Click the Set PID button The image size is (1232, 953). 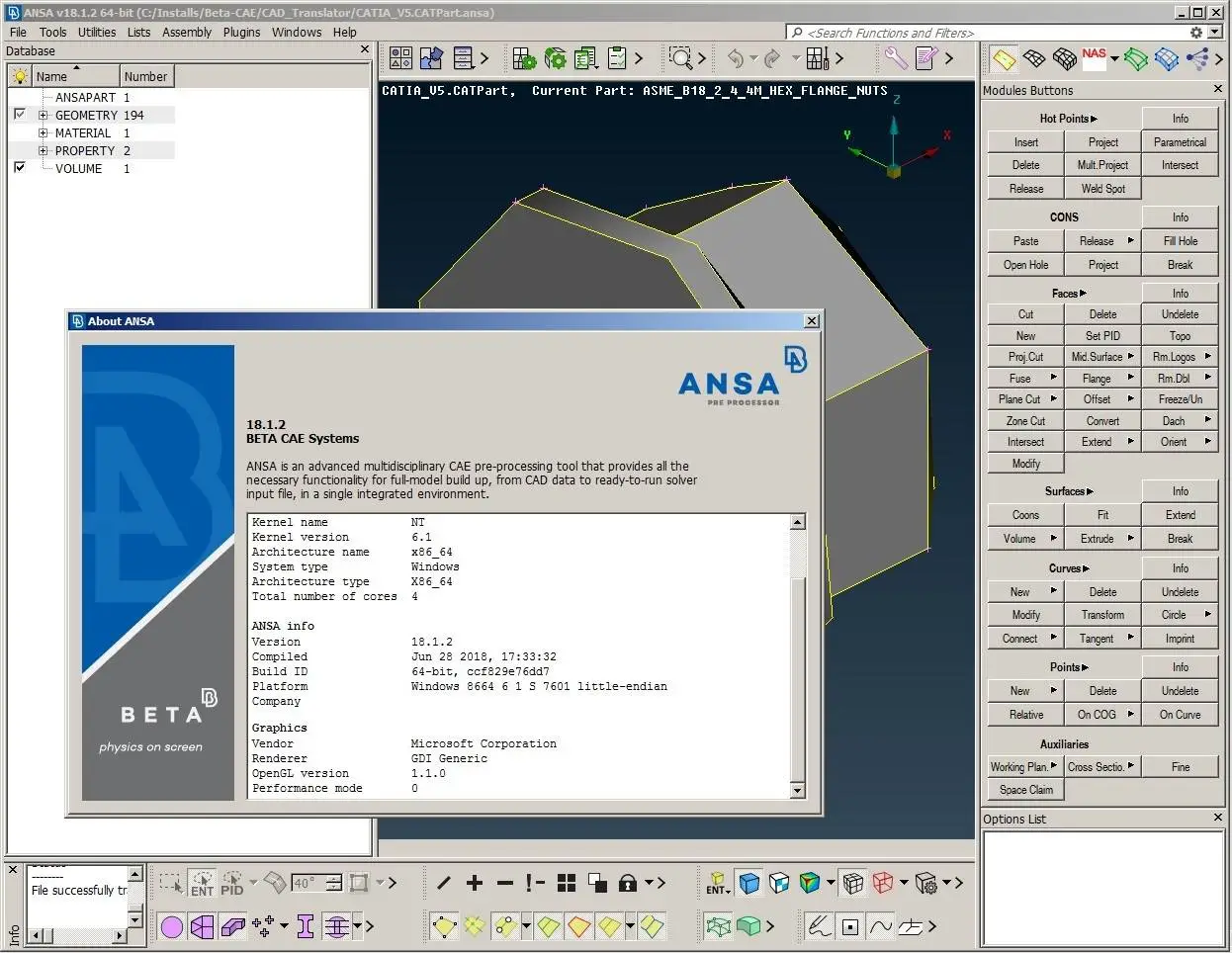[1102, 336]
